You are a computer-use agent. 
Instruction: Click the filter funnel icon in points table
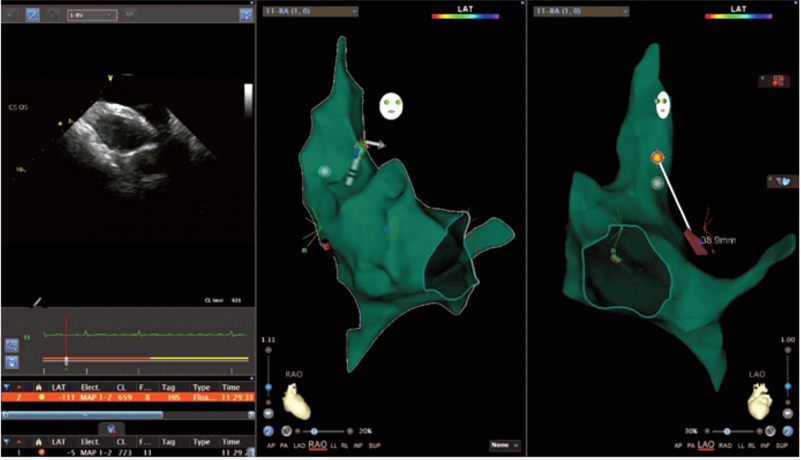coord(7,385)
